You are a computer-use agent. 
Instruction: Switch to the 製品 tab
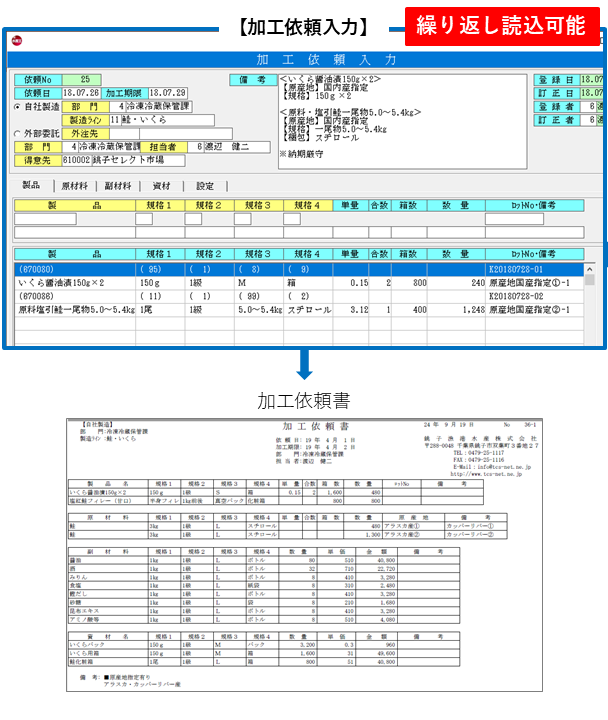pyautogui.click(x=31, y=185)
